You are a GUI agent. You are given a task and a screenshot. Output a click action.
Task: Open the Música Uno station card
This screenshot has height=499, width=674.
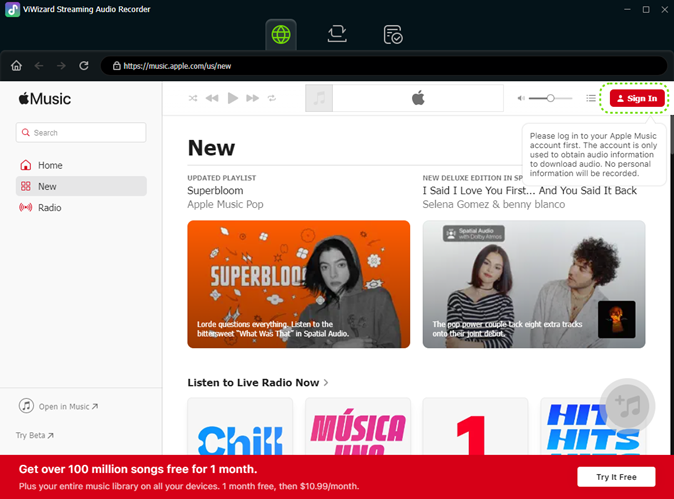(358, 426)
